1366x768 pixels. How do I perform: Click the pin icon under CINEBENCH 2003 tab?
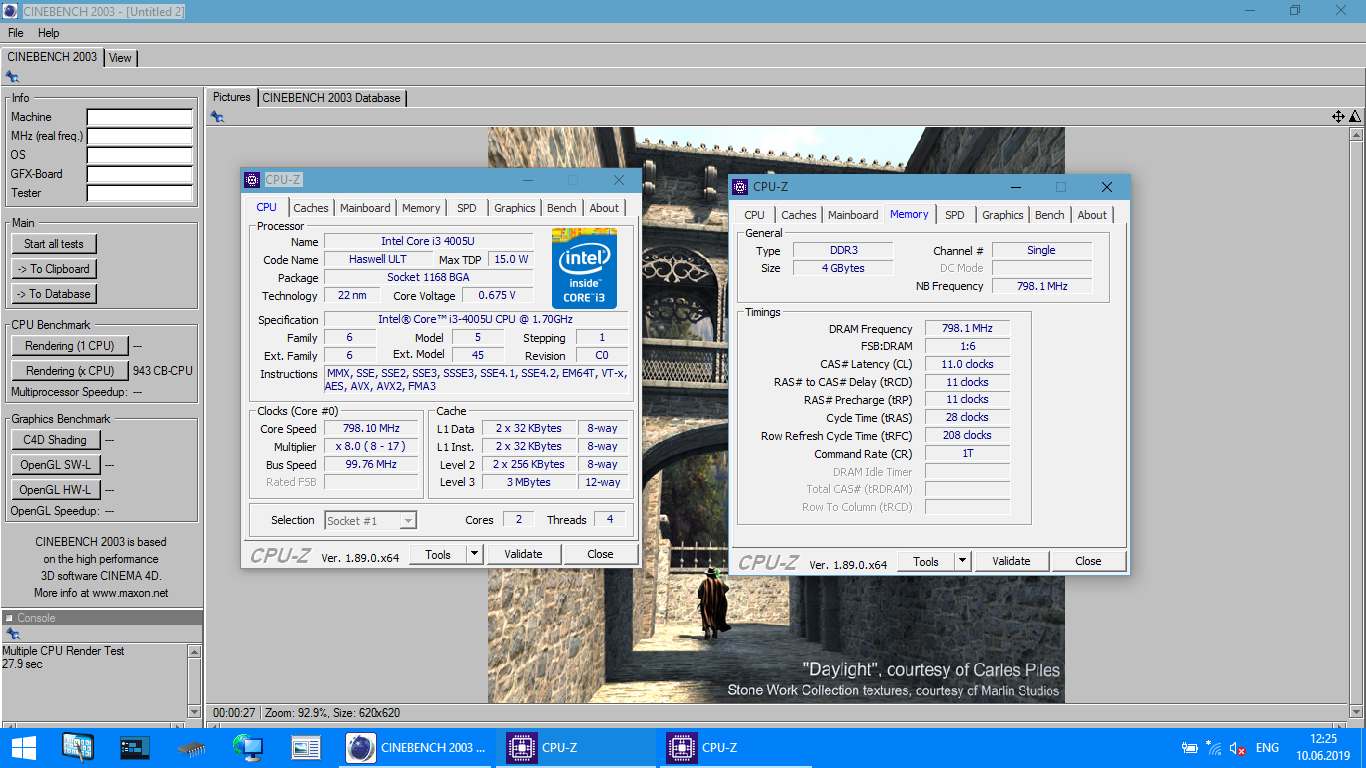point(12,76)
